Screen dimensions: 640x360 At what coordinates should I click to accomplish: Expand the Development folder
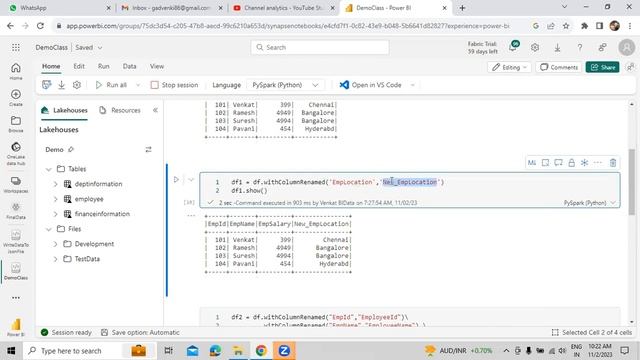(x=56, y=244)
